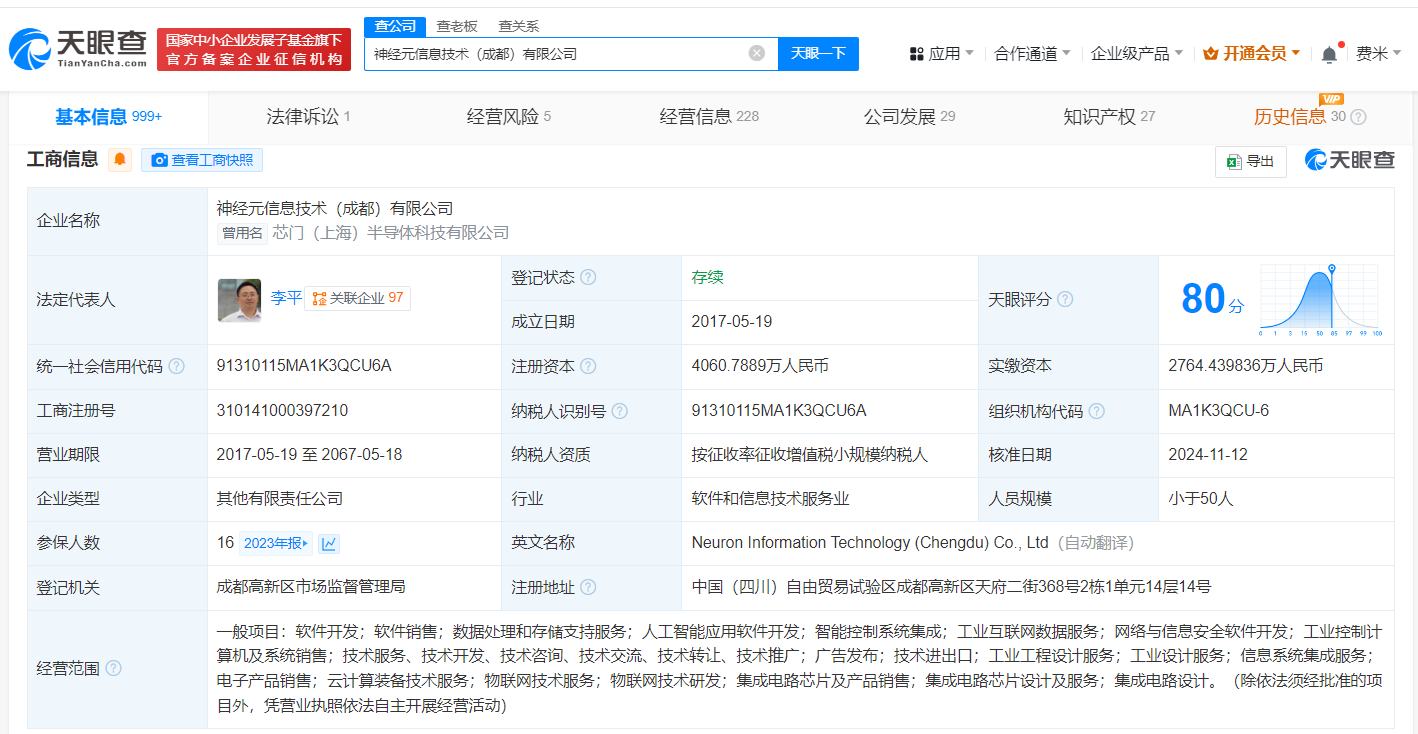Click the 成都高新区市场监督管理局 value

coord(311,587)
